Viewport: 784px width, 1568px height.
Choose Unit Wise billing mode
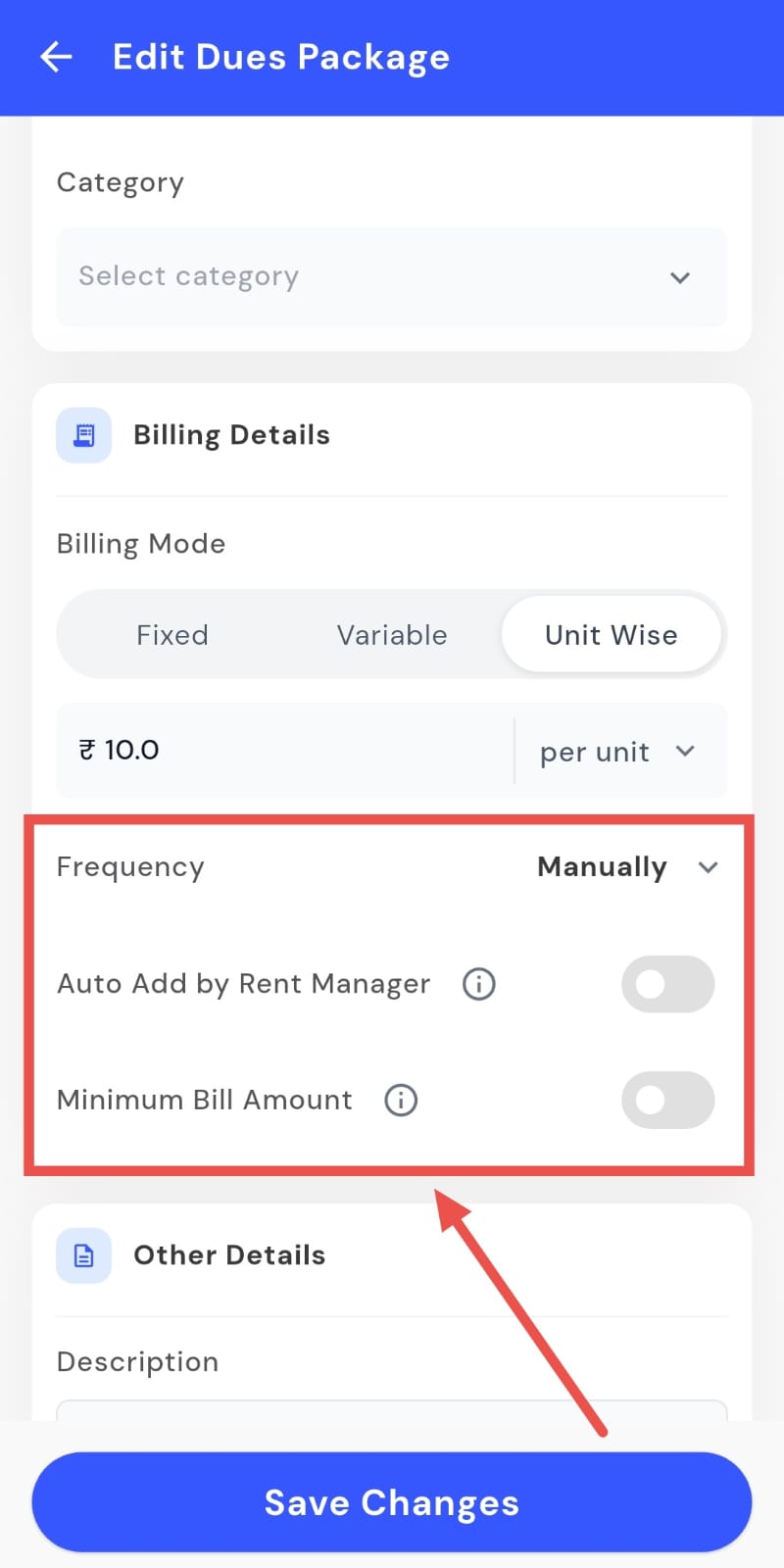611,635
